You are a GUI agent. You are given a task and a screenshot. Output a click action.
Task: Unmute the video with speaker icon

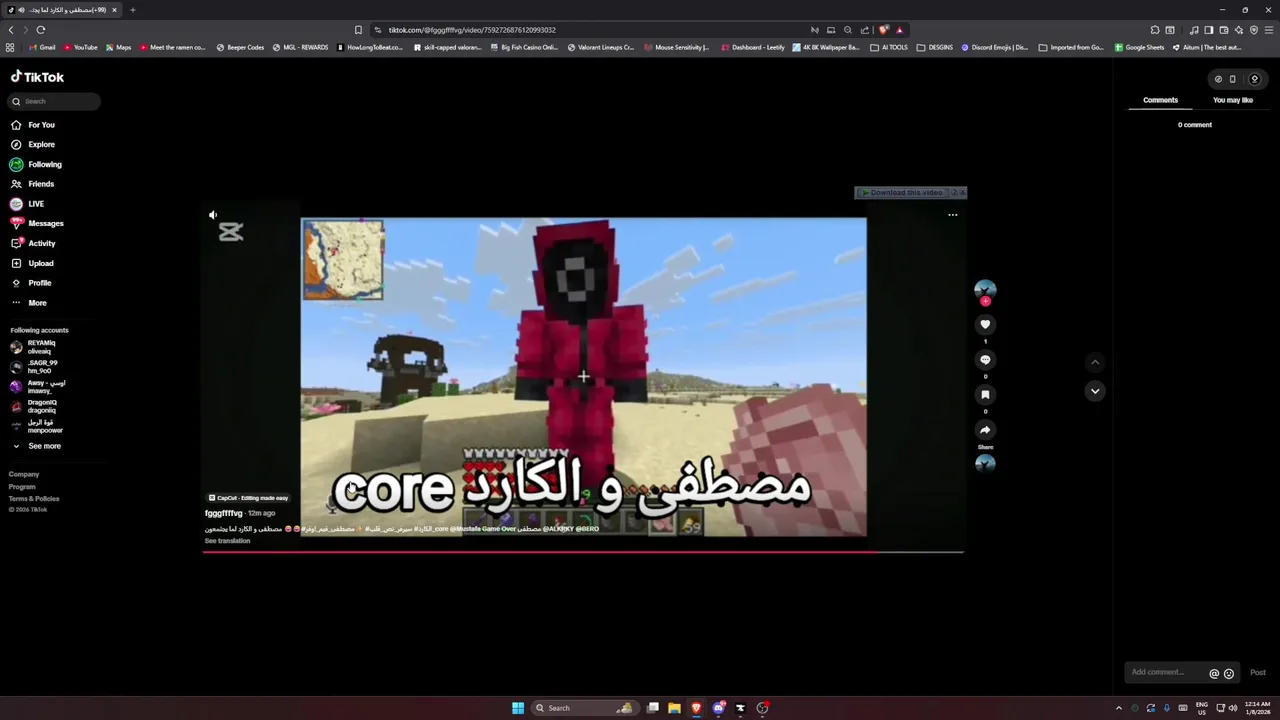[x=212, y=215]
